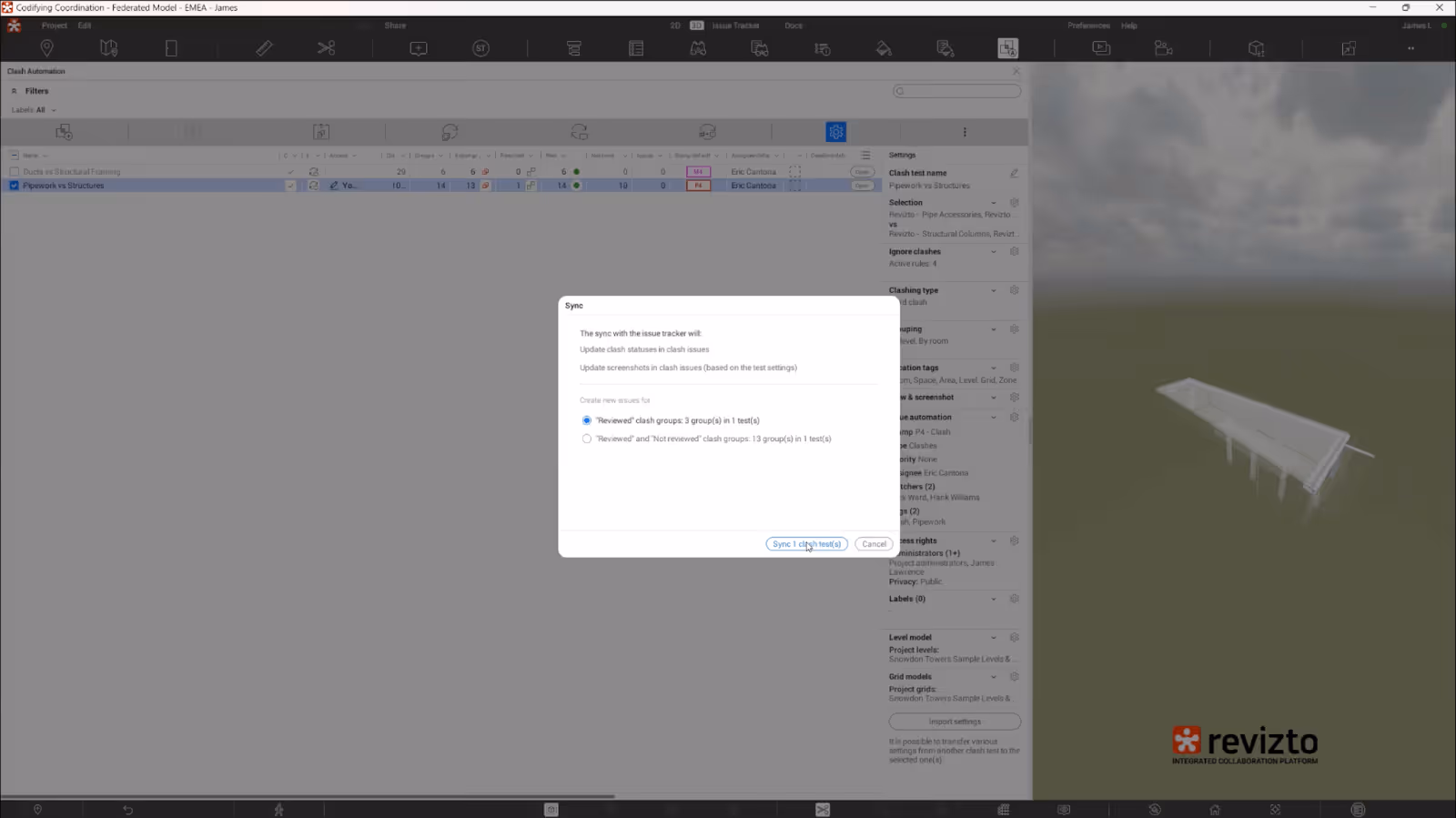Expand the Grid models section
1456x818 pixels.
pos(994,677)
